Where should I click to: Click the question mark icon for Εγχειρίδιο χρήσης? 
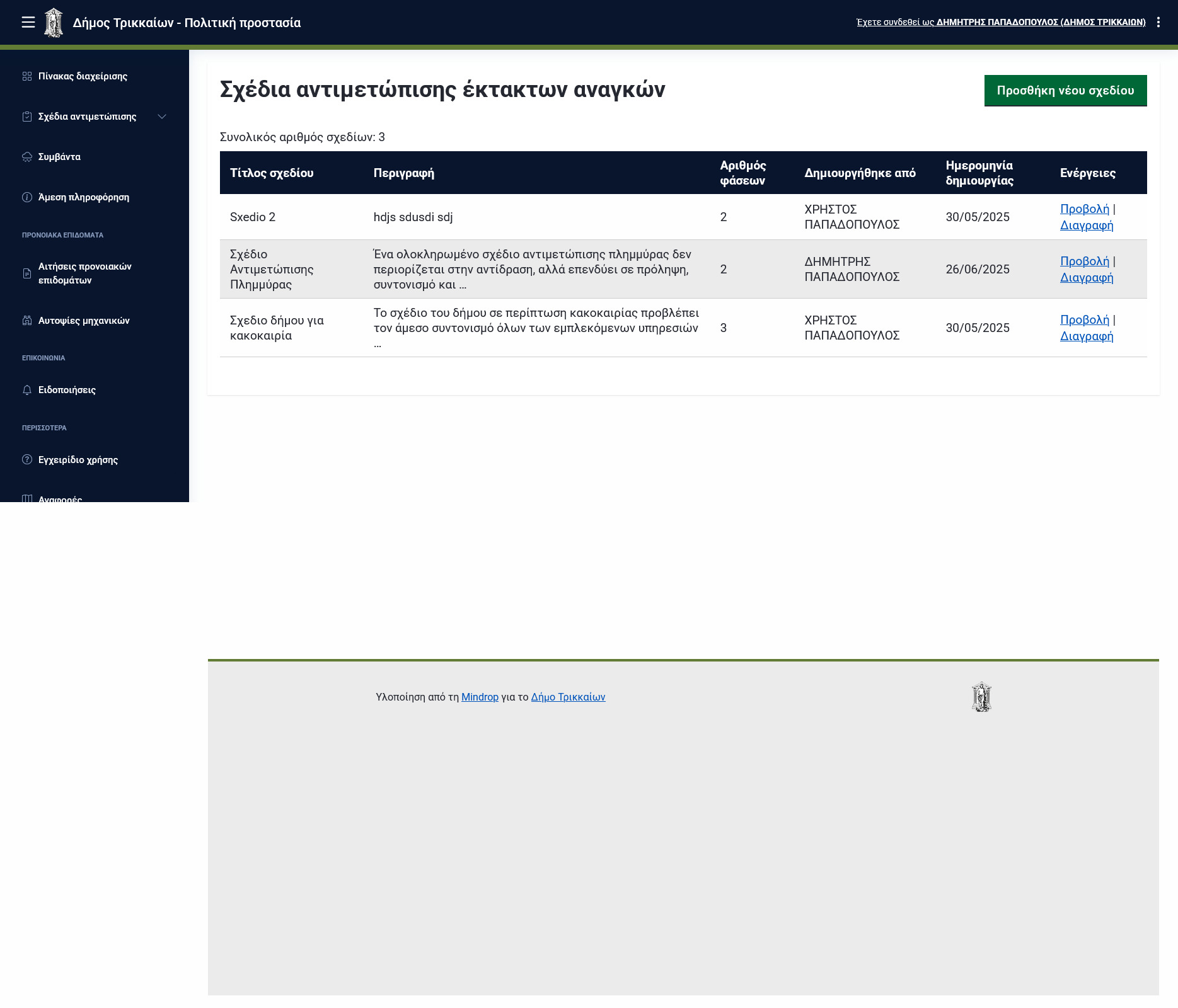point(27,460)
